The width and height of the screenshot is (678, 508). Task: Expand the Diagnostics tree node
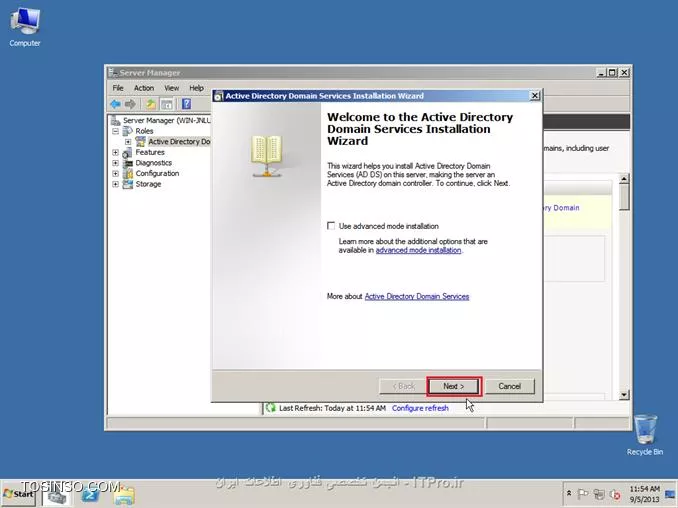click(x=115, y=163)
